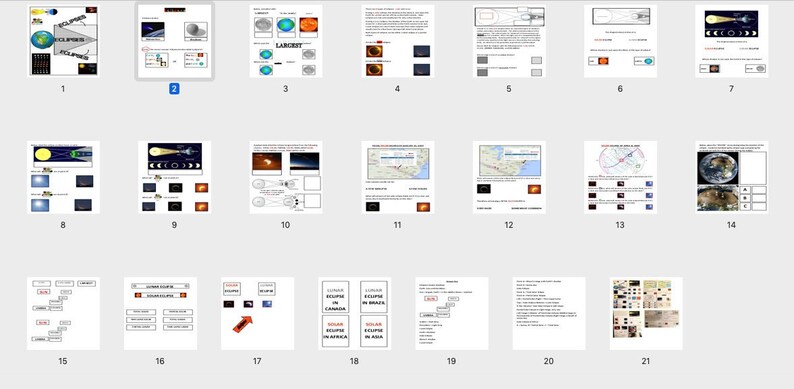Click the slide number label 1

click(x=63, y=89)
